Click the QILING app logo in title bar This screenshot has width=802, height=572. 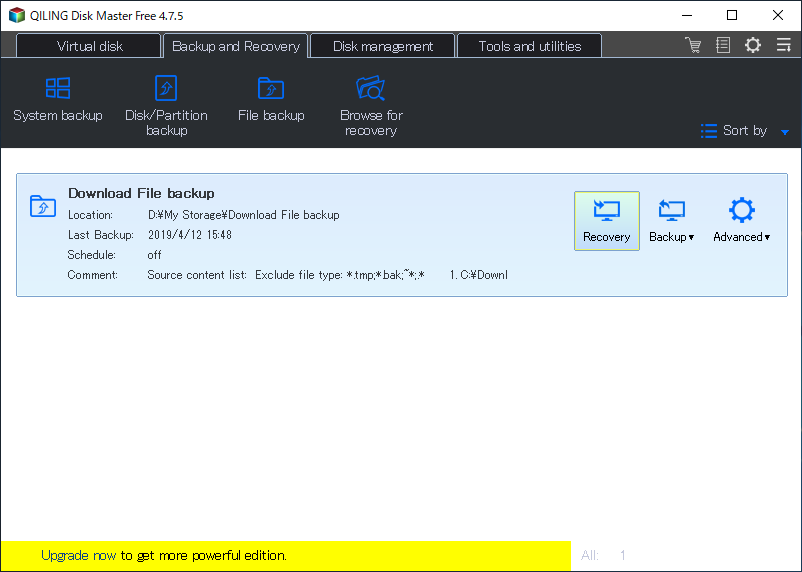(x=17, y=15)
